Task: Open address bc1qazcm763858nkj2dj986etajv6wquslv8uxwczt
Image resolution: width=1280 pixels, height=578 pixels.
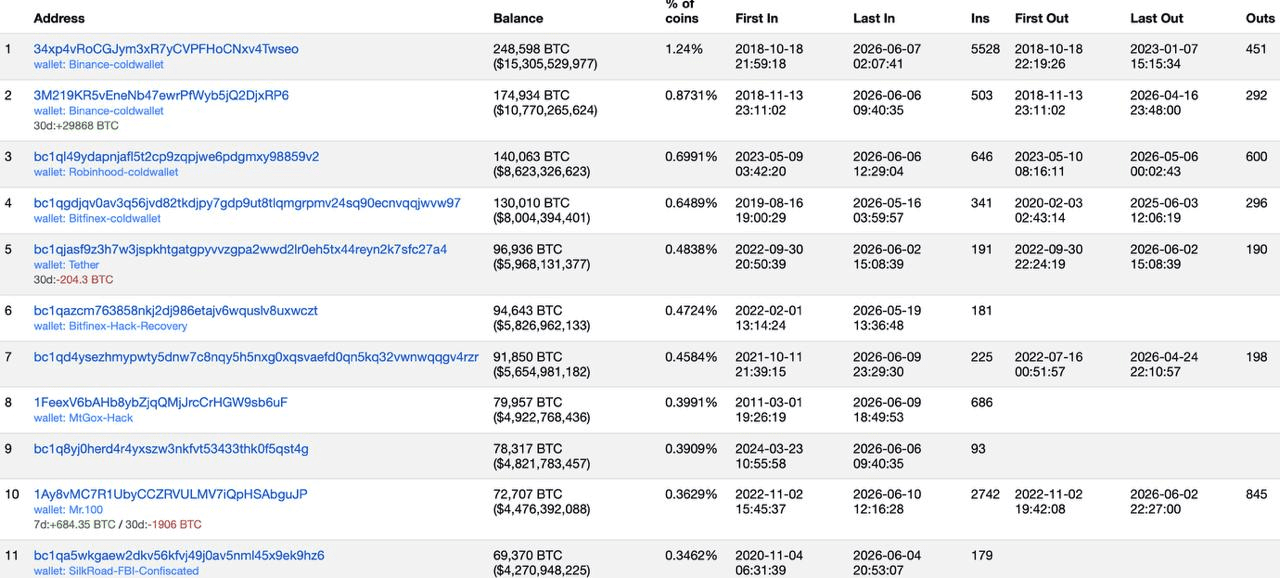Action: [x=176, y=311]
